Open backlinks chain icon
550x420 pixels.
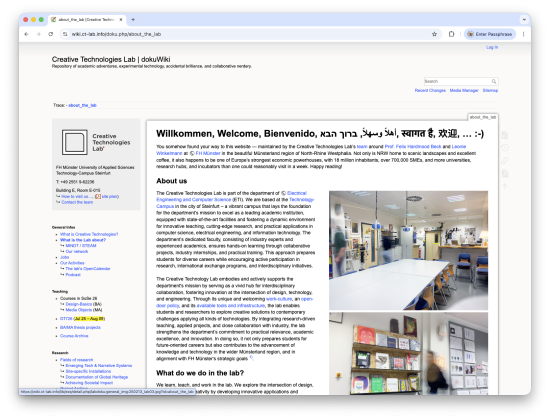pyautogui.click(x=505, y=161)
